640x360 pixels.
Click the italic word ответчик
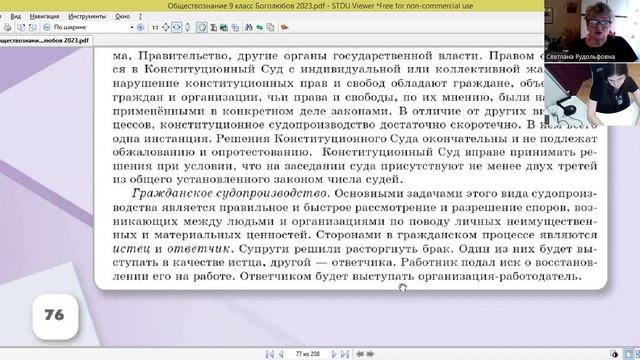tap(200, 248)
